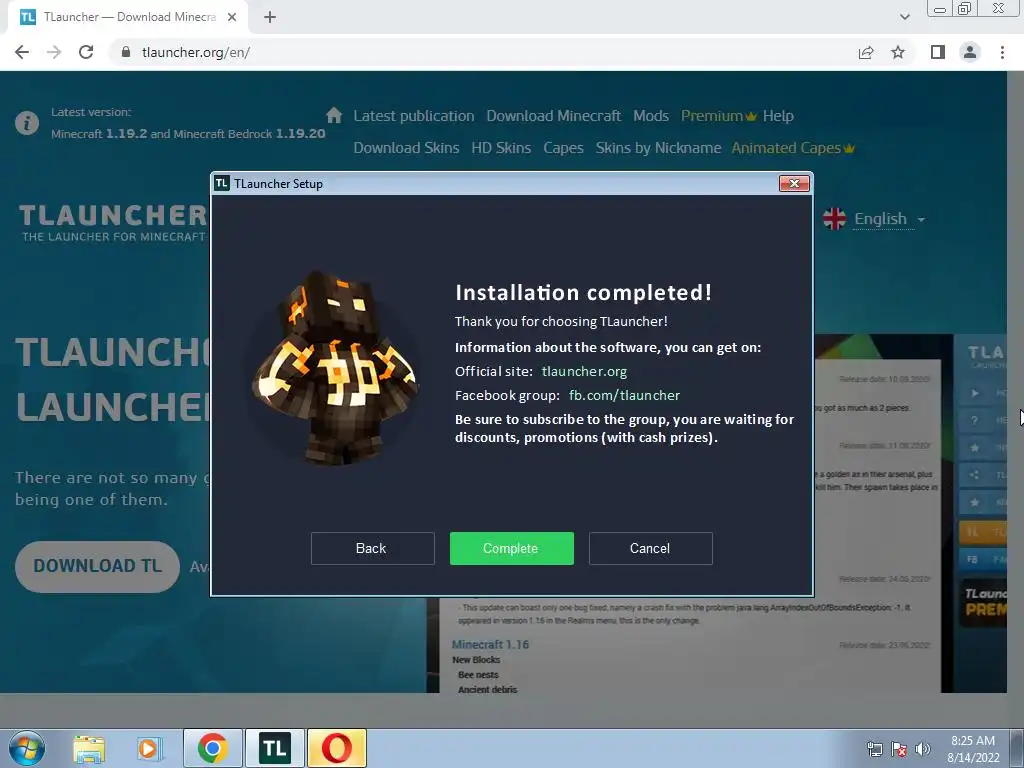Click the home icon in site navigation
1024x768 pixels.
click(x=334, y=116)
